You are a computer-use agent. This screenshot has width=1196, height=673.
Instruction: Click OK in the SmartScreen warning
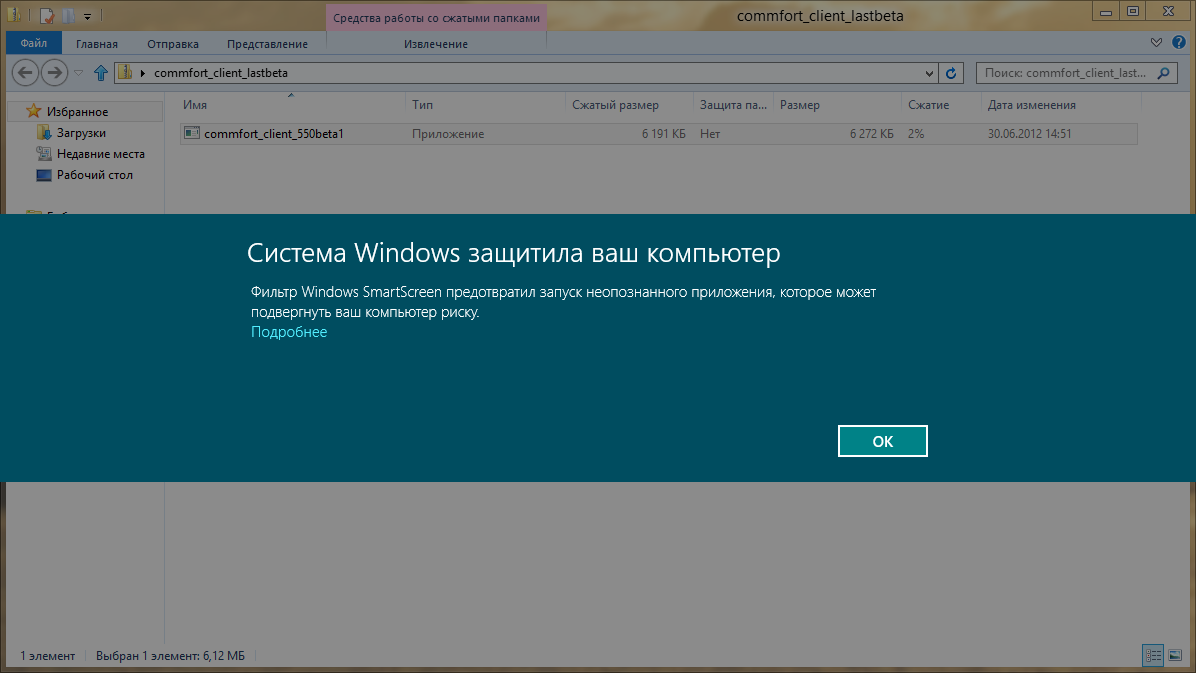[882, 441]
